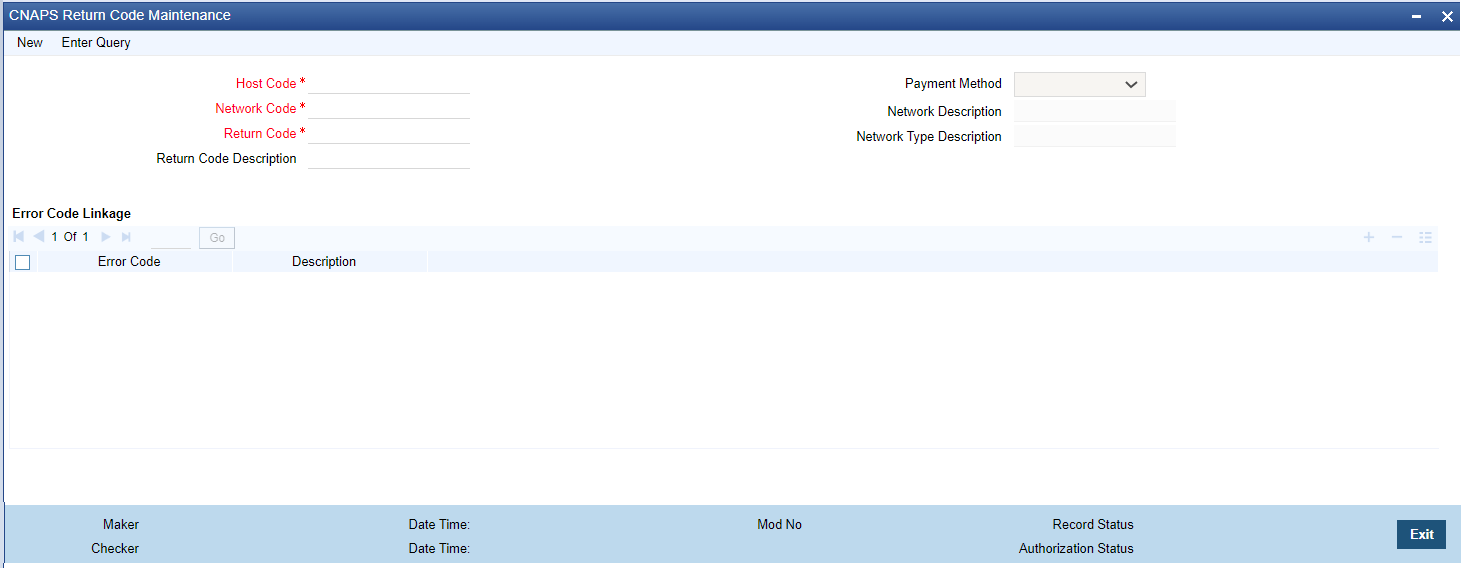
Task: Close the CNAPS Return Code Maintenance window
Action: coord(1446,17)
